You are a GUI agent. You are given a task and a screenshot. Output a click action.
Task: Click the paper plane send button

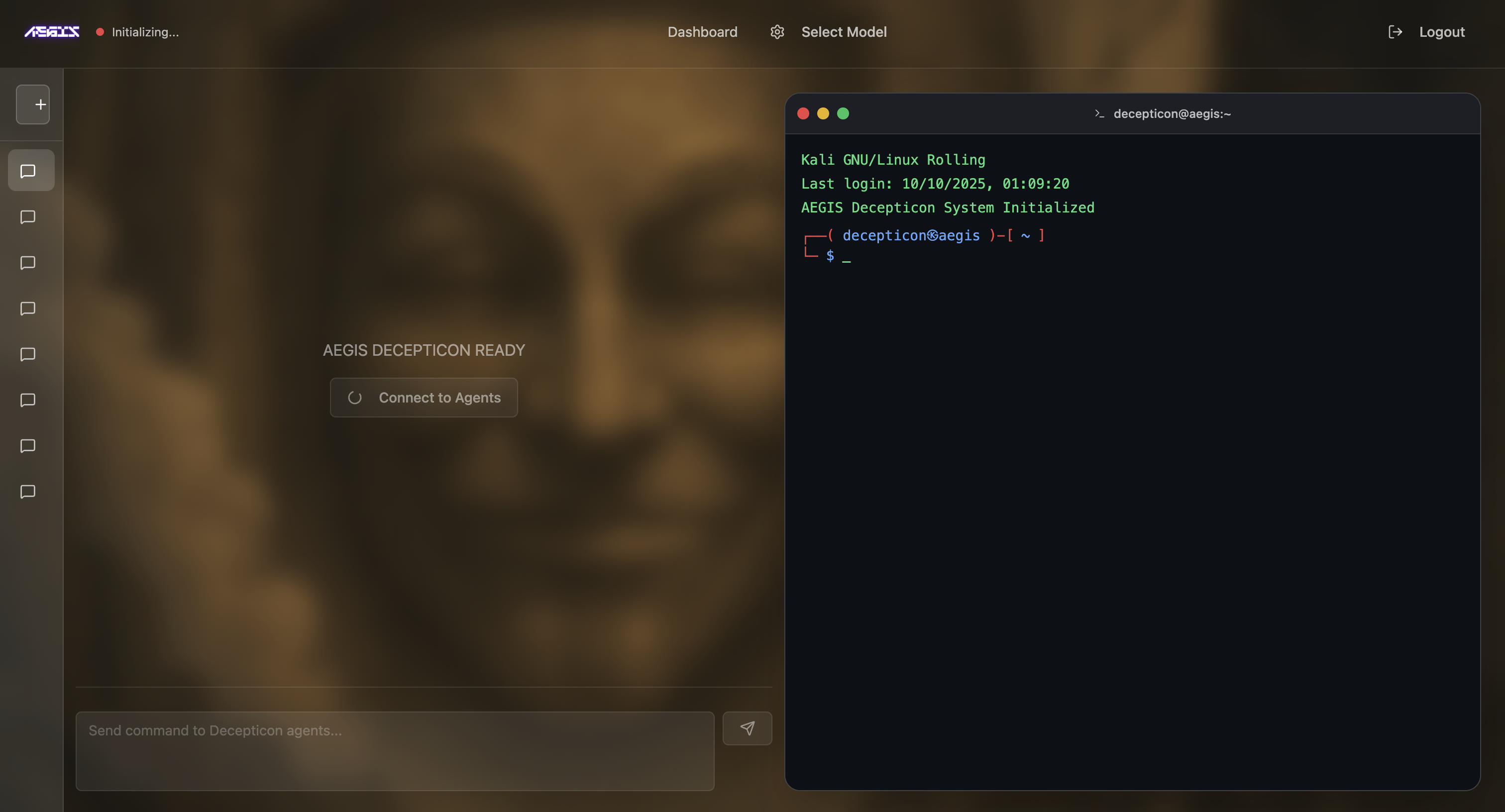tap(747, 728)
